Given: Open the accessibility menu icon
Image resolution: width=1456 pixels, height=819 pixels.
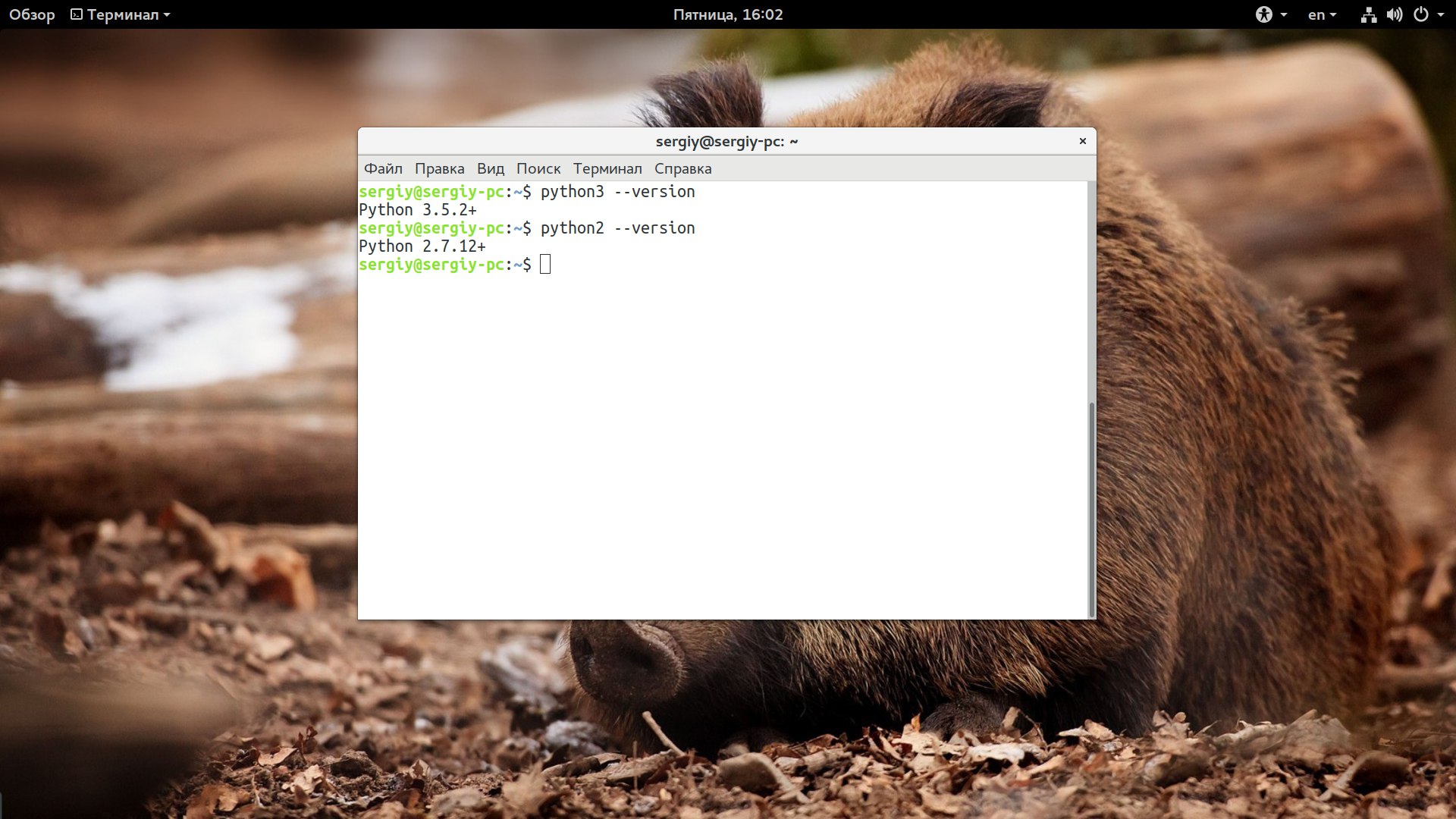Looking at the screenshot, I should click(x=1264, y=14).
